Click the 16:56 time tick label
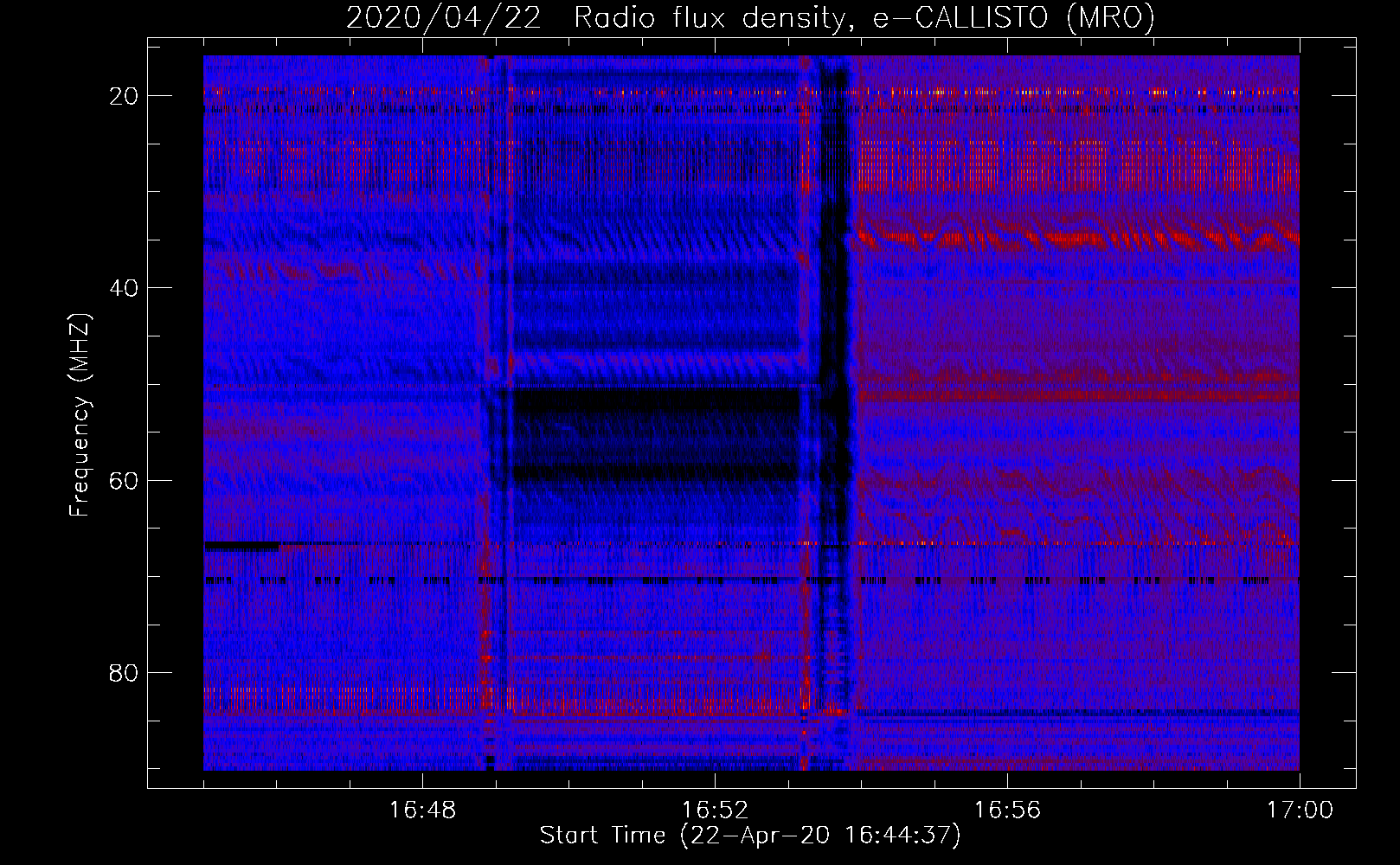This screenshot has width=1400, height=865. point(1007,811)
